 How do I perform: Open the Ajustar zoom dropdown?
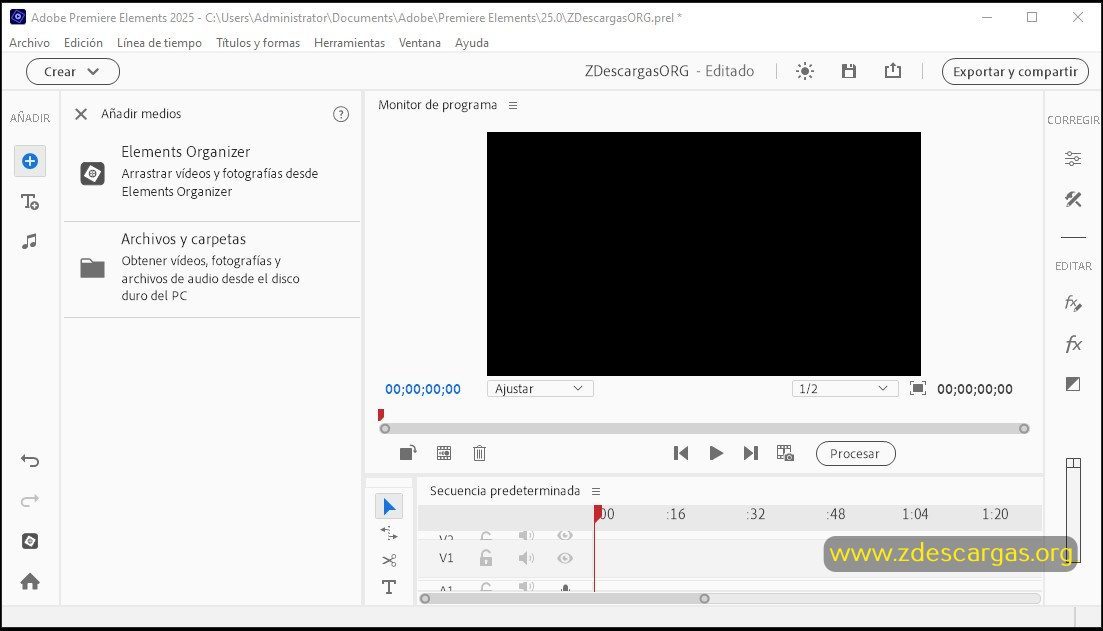[x=540, y=388]
